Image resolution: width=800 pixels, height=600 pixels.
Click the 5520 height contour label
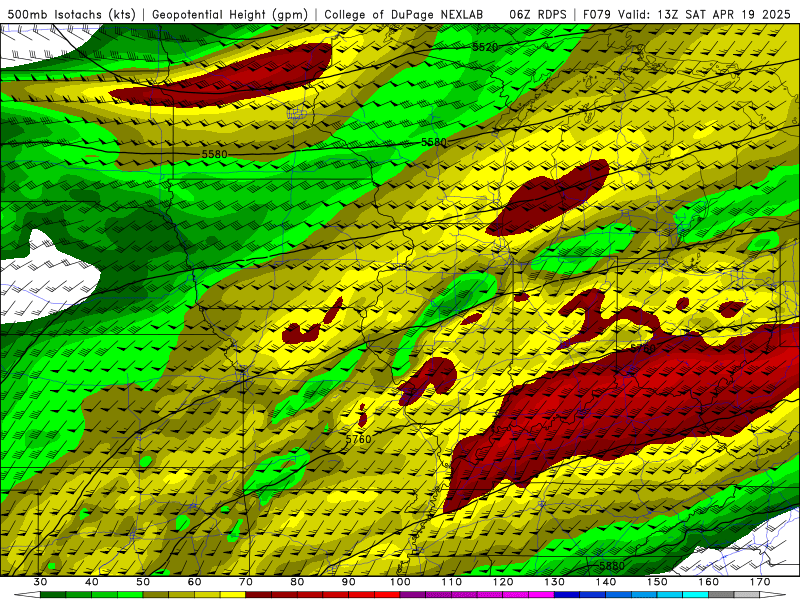pyautogui.click(x=485, y=47)
